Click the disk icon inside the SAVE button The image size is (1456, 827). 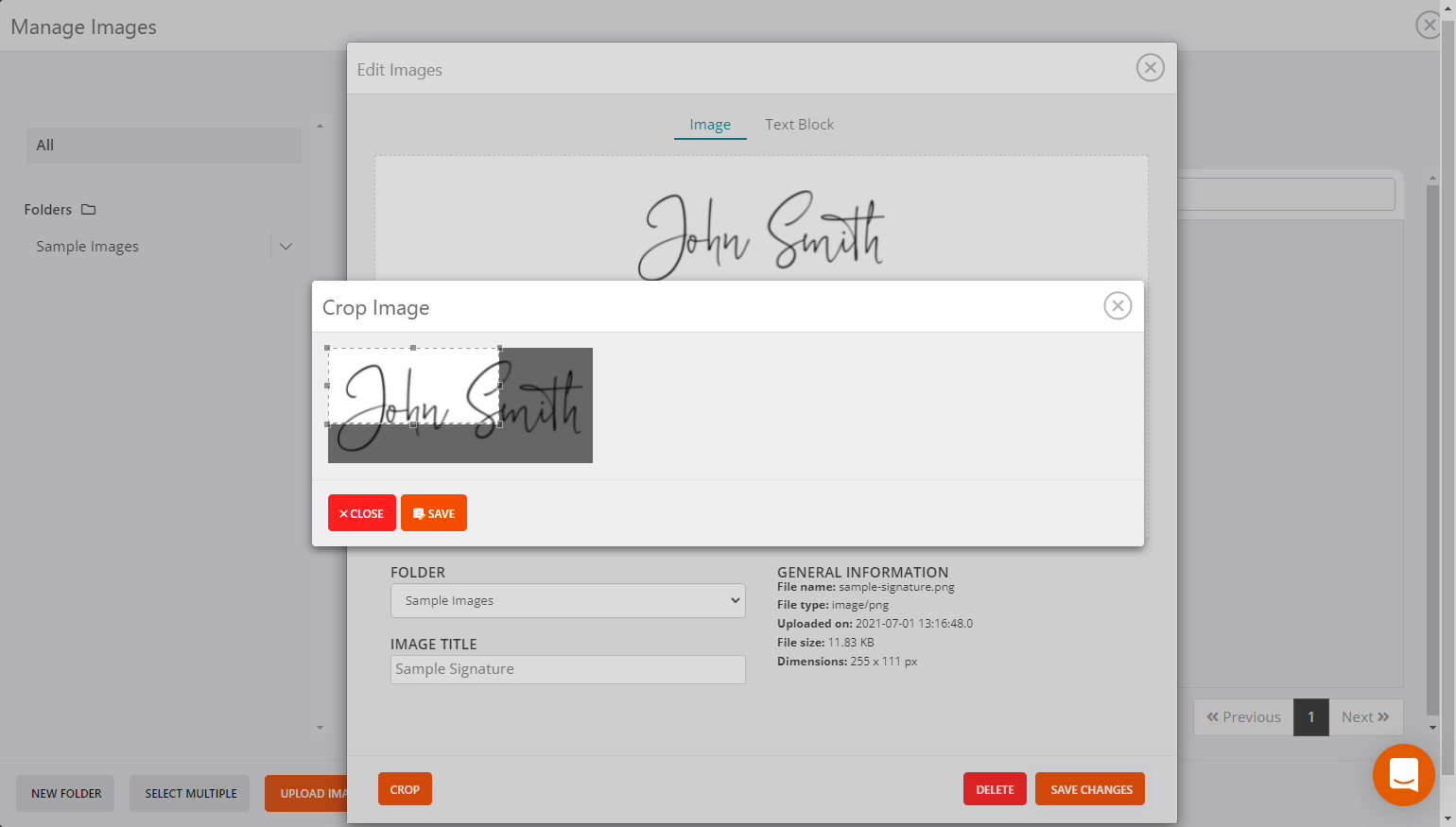(x=417, y=512)
